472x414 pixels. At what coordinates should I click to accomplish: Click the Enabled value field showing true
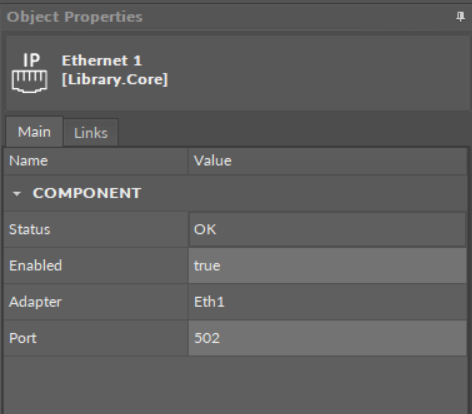tap(327, 266)
